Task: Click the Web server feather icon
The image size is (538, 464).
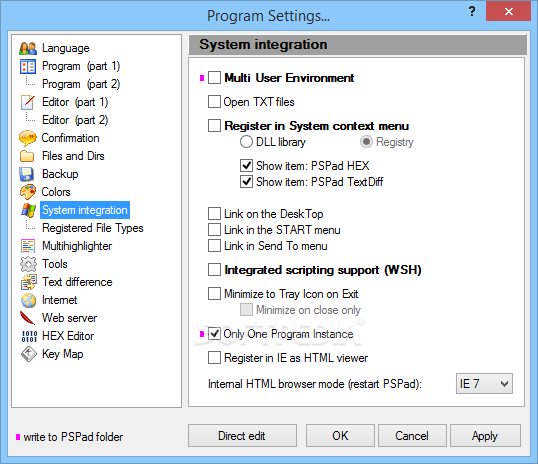Action: coord(27,318)
